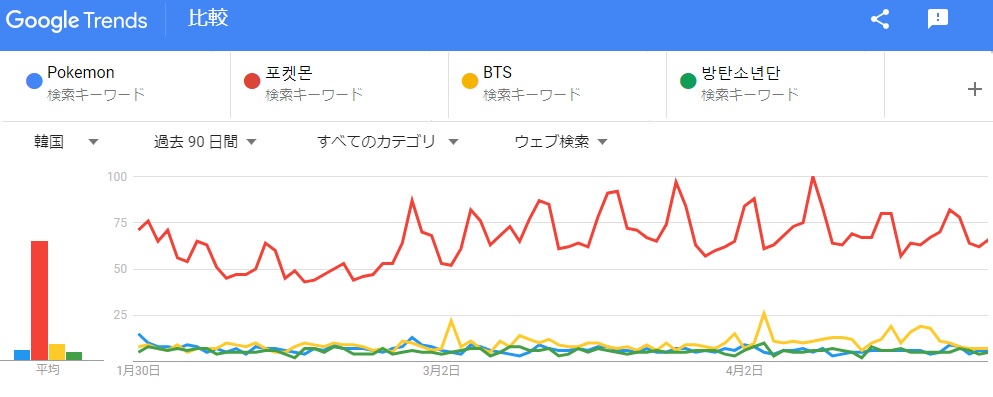The height and width of the screenshot is (397, 993).
Task: Click the share icon in header
Action: (x=880, y=20)
